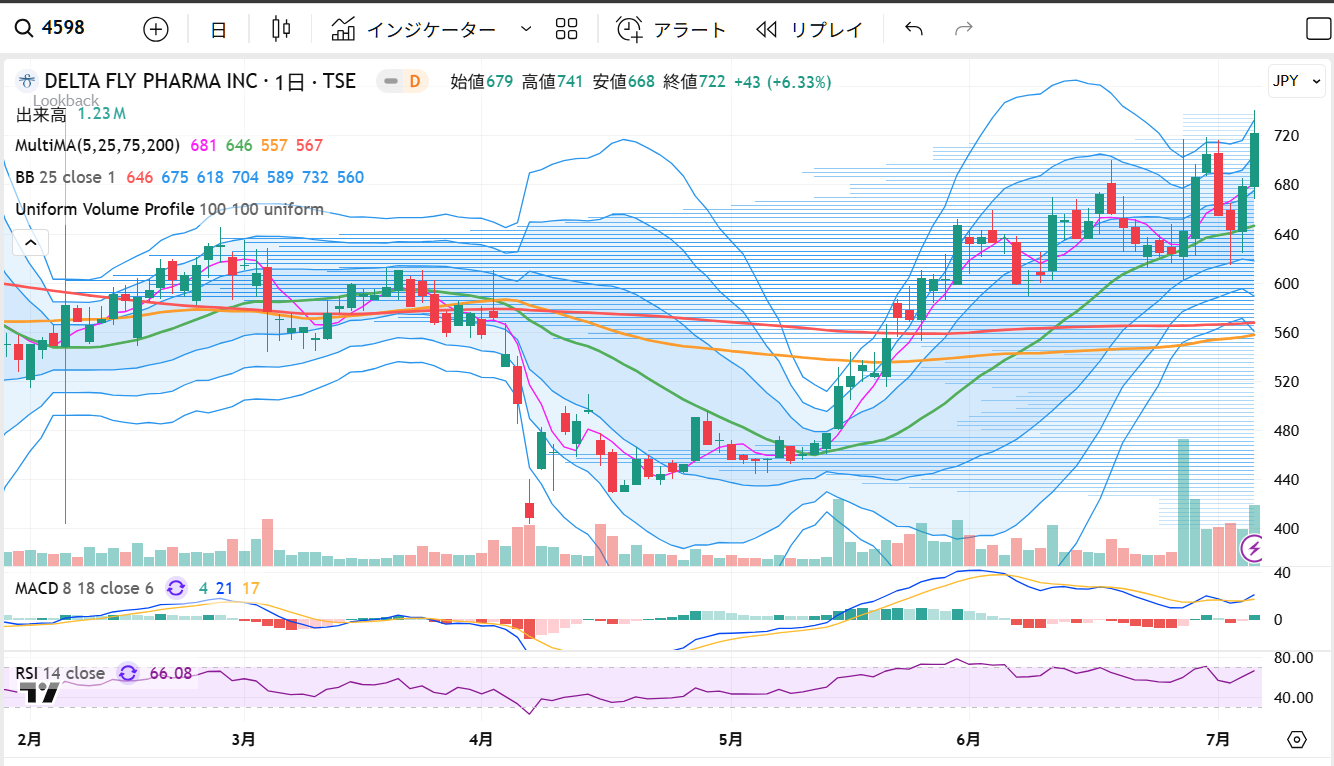The height and width of the screenshot is (766, 1334).
Task: Click 2月 on time axis
Action: pyautogui.click(x=30, y=740)
